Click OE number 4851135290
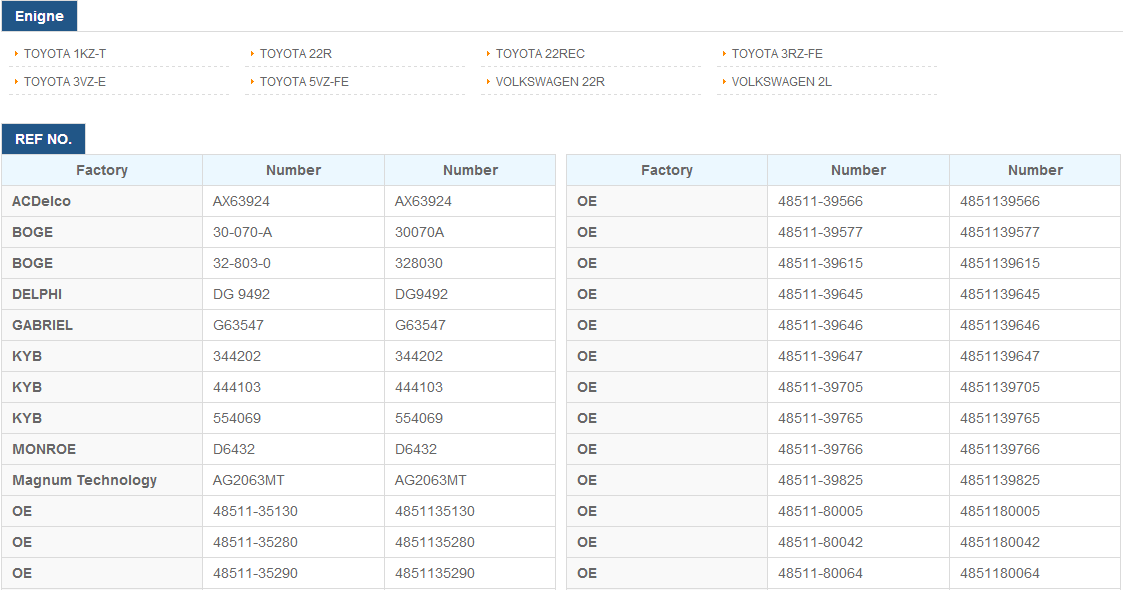Image resolution: width=1124 pixels, height=590 pixels. point(470,574)
